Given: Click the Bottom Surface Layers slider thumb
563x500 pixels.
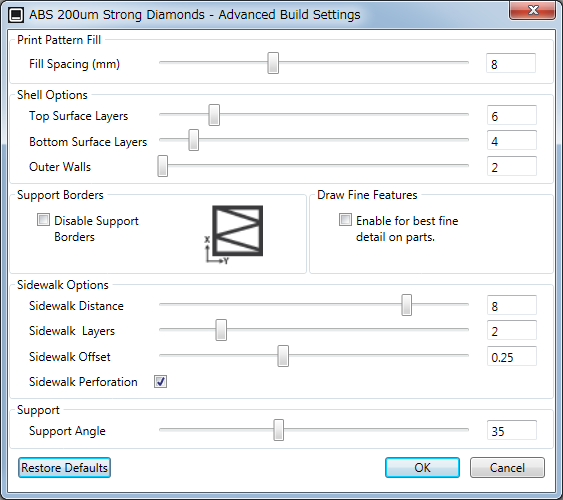Looking at the screenshot, I should (x=194, y=140).
